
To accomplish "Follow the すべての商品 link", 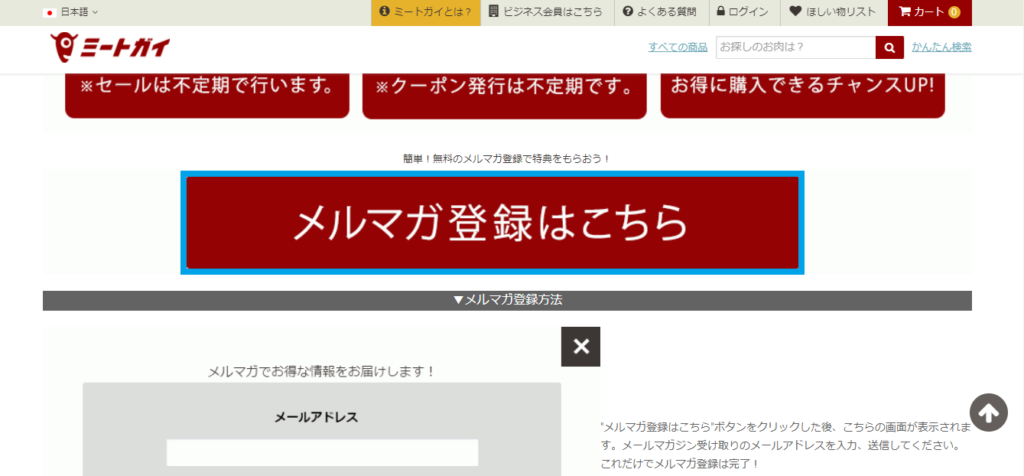I will coord(678,47).
